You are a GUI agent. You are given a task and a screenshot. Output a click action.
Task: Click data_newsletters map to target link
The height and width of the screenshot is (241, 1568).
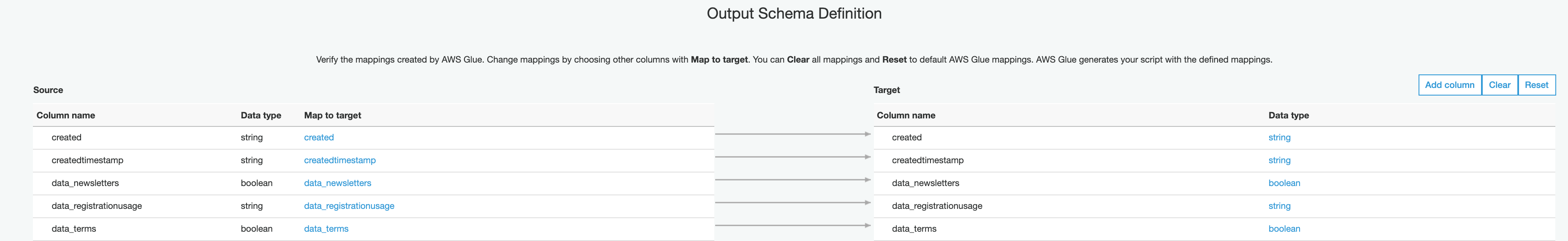(337, 183)
